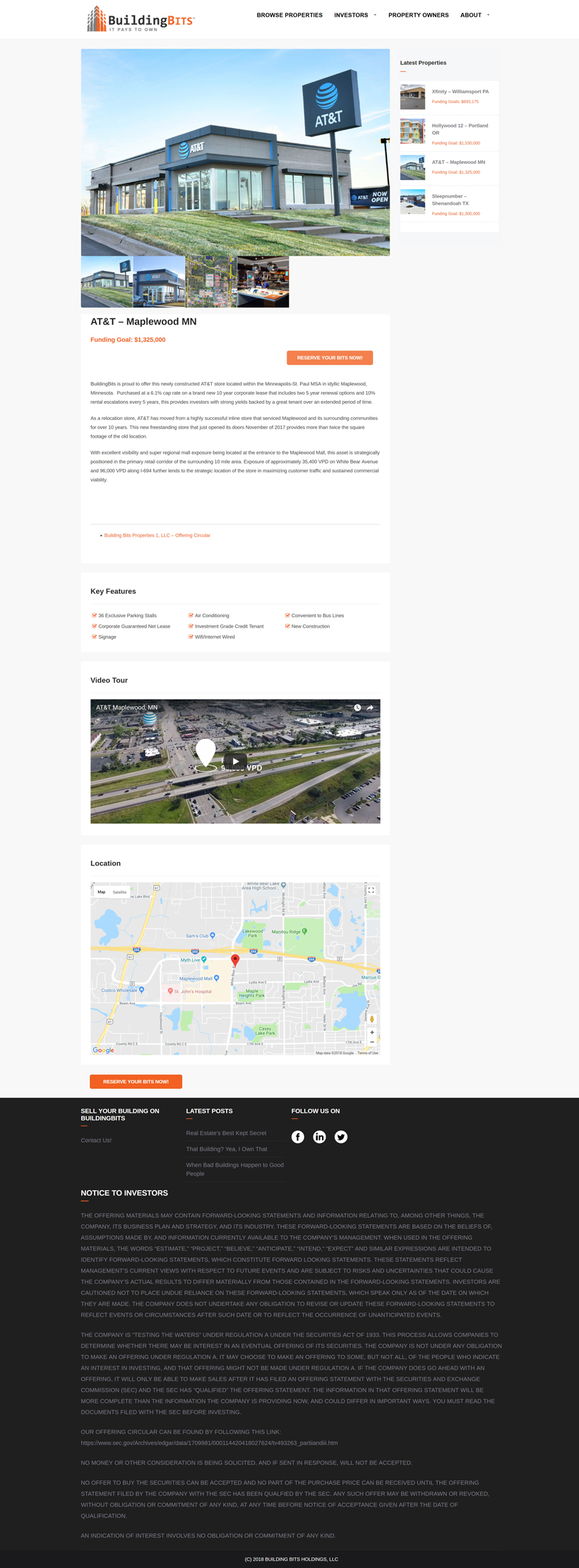This screenshot has width=579, height=1568.
Task: Click the share arrow icon on video
Action: coord(370,707)
